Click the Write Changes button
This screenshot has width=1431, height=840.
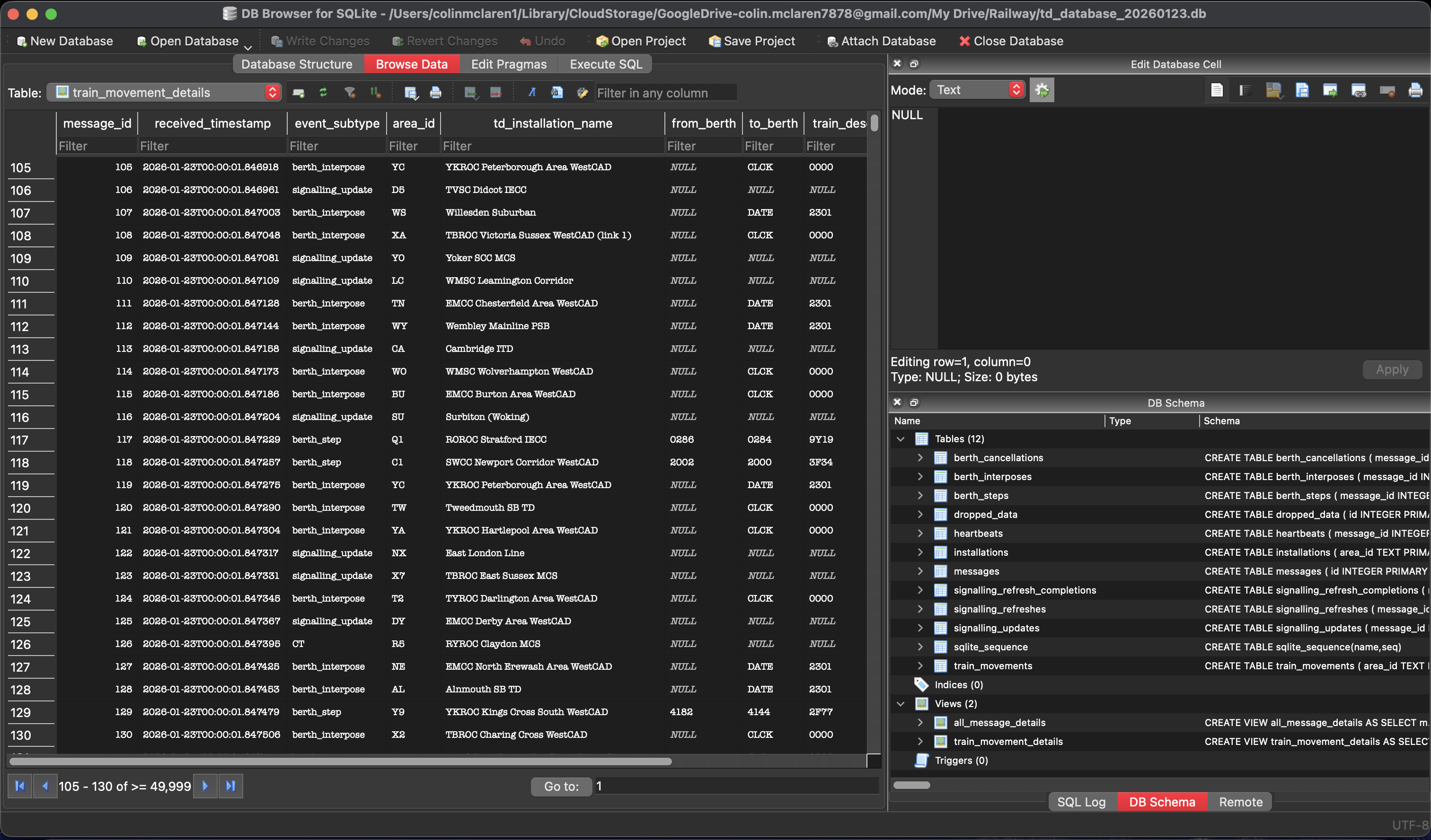pos(320,40)
